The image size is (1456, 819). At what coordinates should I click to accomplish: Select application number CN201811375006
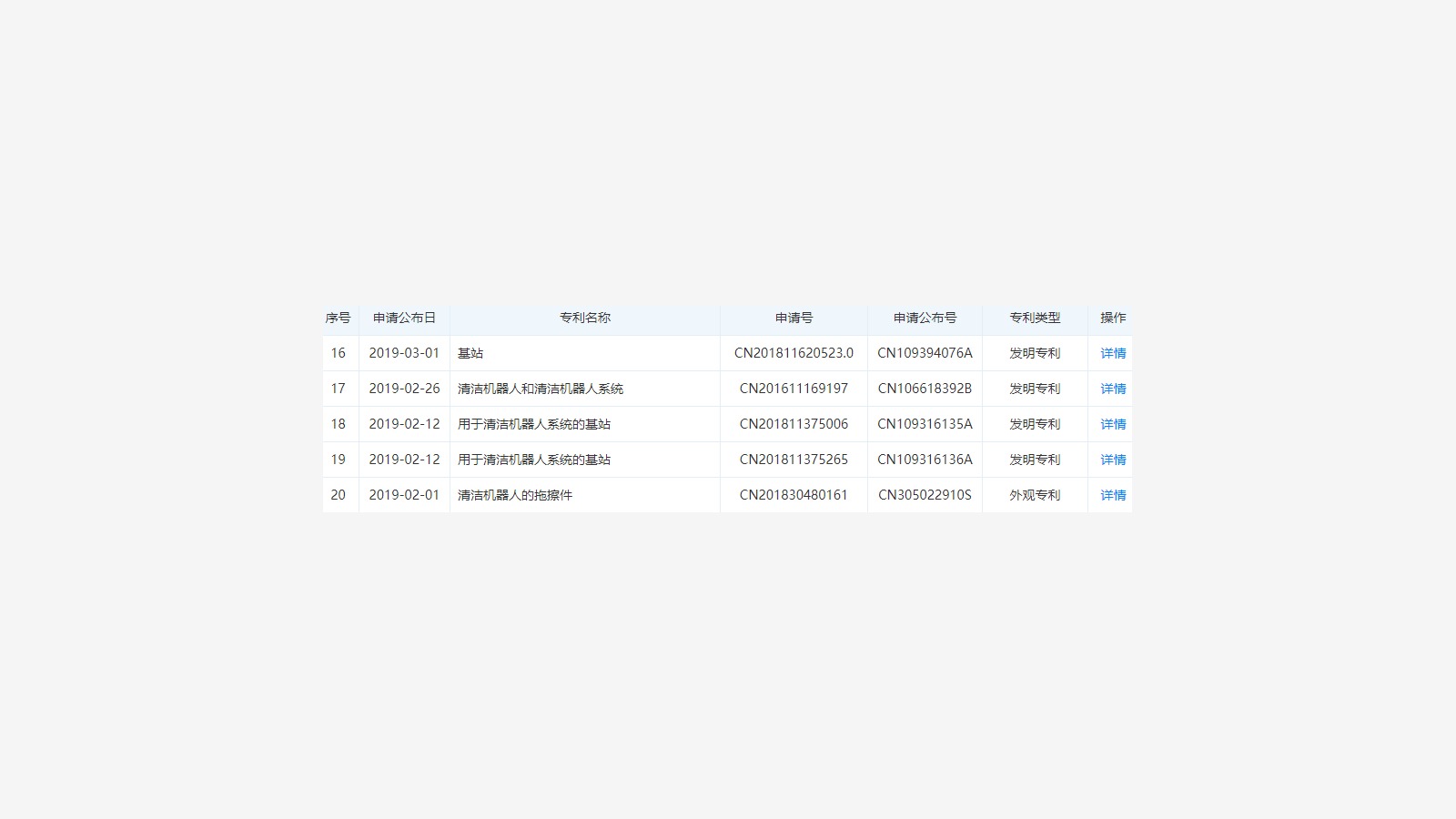click(794, 424)
